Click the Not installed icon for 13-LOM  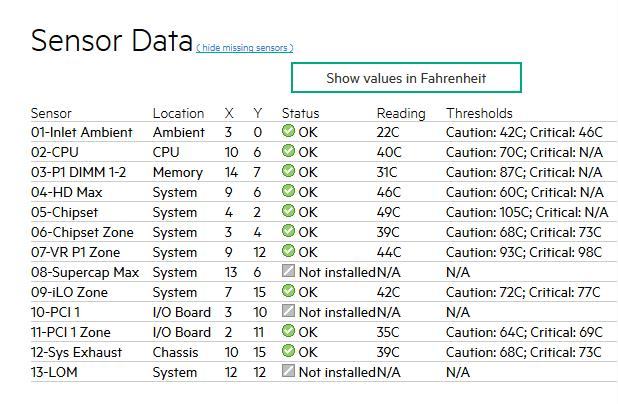pos(288,371)
